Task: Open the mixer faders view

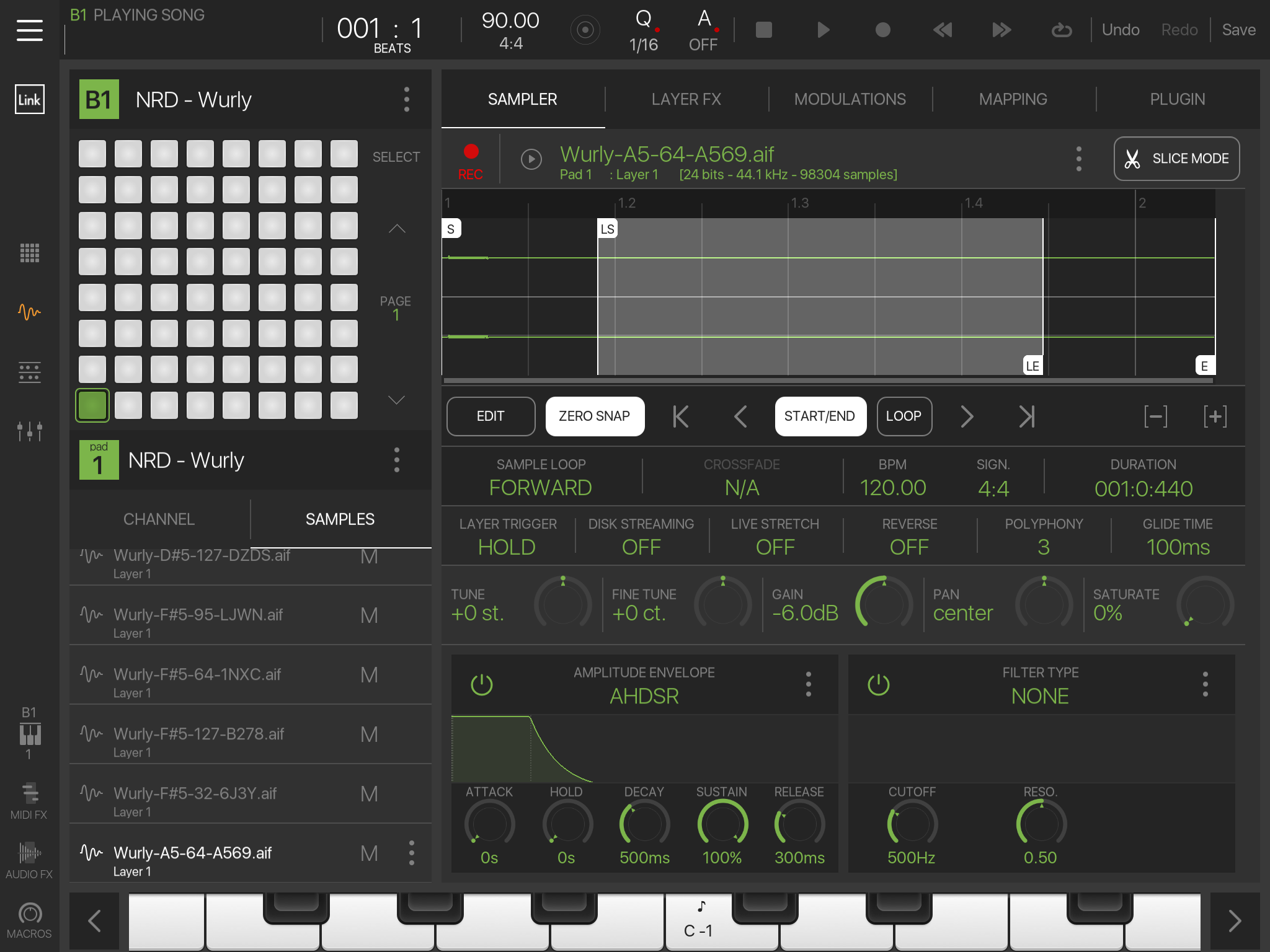Action: tap(30, 431)
